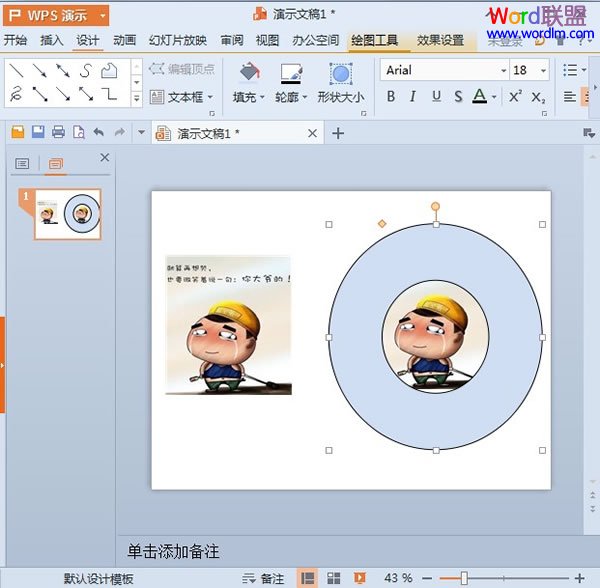The height and width of the screenshot is (588, 600).
Task: Click the yellow diamond adjustment handle on donut
Action: [382, 223]
